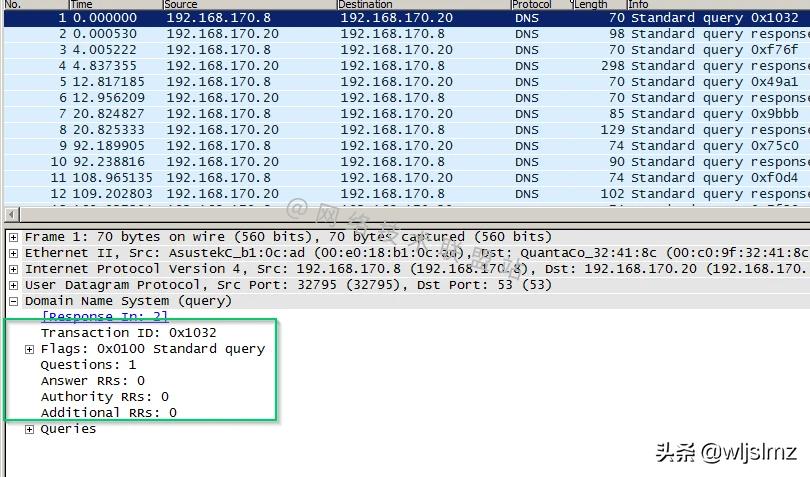Expand the User Datagram Protocol node
Screen dimensions: 810x477
13,285
